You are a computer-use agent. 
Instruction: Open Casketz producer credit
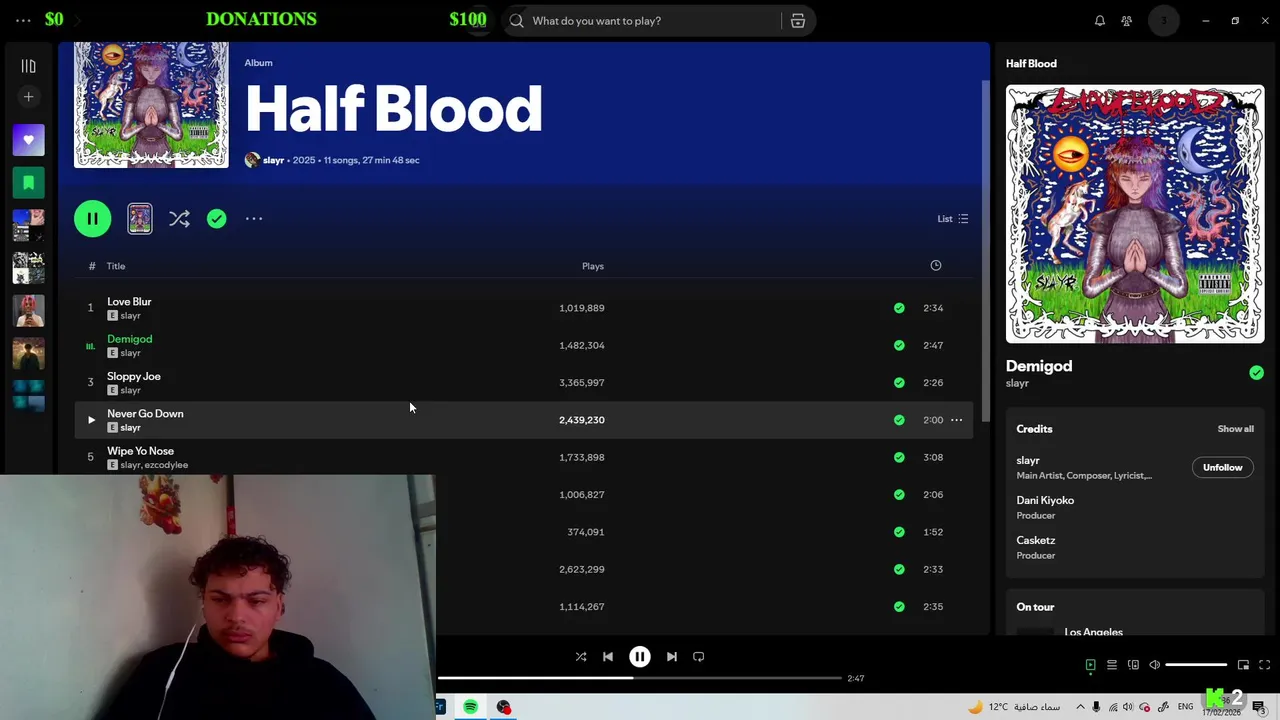pos(1036,540)
